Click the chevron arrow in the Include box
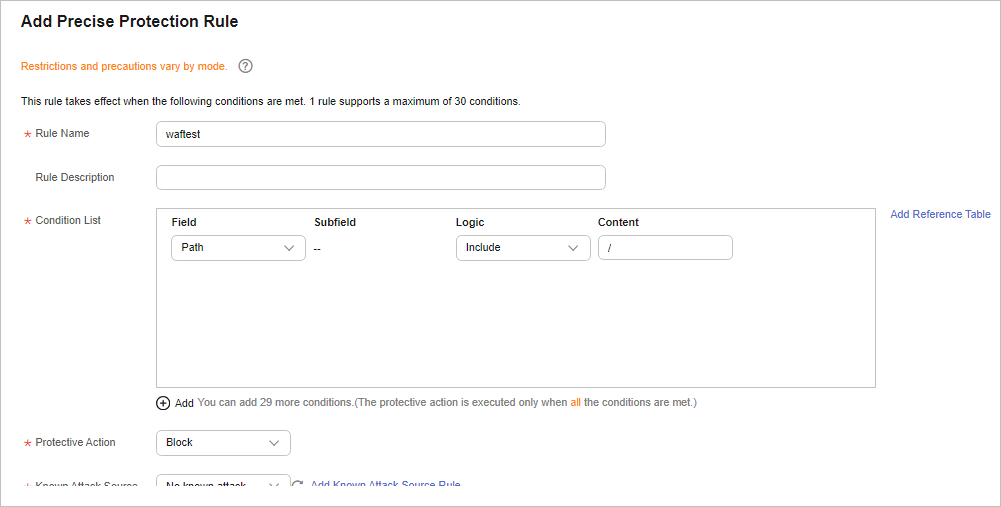Image resolution: width=1001 pixels, height=507 pixels. [x=573, y=248]
